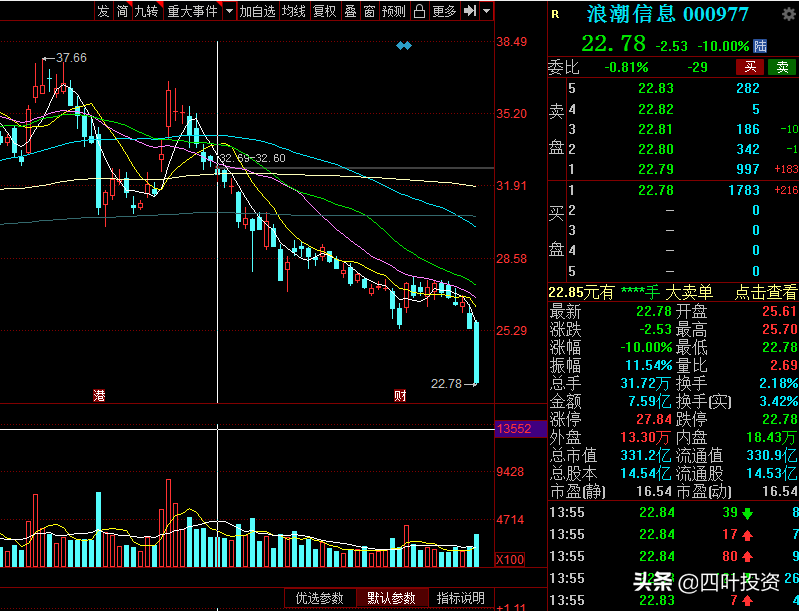
Task: Toggle 复权 price adjustment
Action: pyautogui.click(x=325, y=11)
